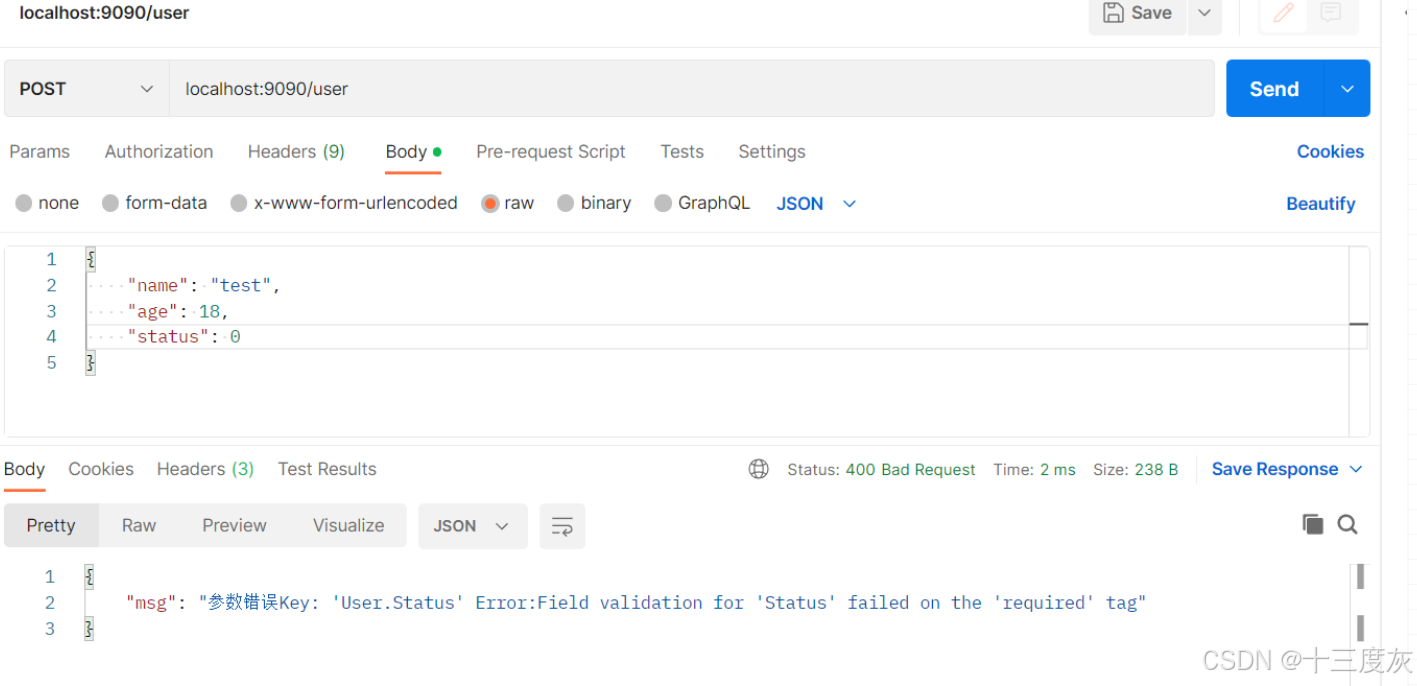
Task: Toggle line wrapping in the response viewer
Action: point(562,525)
